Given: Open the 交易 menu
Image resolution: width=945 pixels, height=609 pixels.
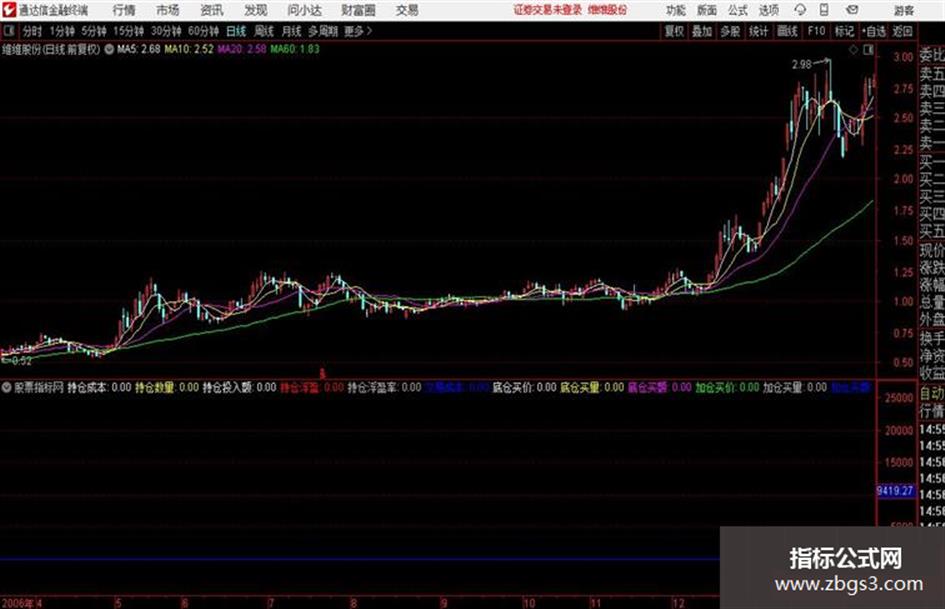Looking at the screenshot, I should click(407, 10).
